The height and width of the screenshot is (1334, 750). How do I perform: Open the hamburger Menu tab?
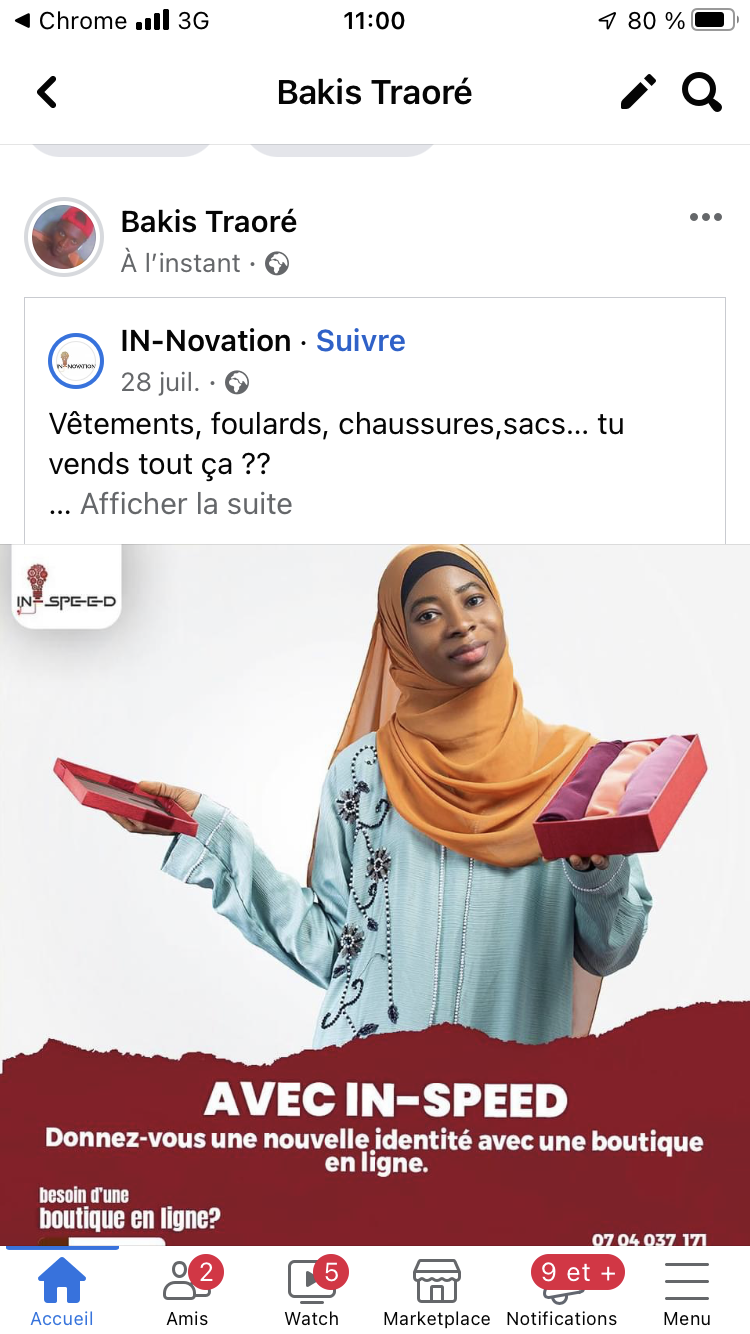tap(687, 1290)
